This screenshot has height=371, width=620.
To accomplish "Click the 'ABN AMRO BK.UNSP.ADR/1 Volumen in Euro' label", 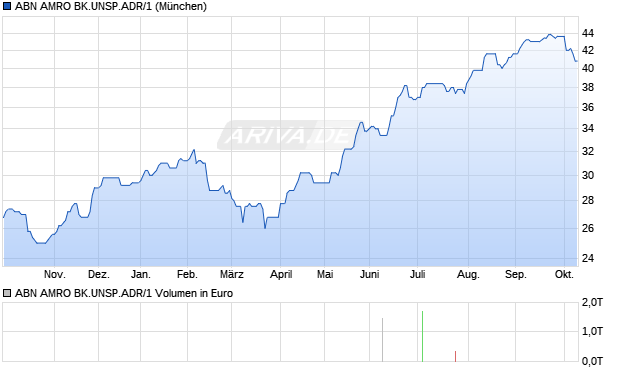I will (x=124, y=293).
